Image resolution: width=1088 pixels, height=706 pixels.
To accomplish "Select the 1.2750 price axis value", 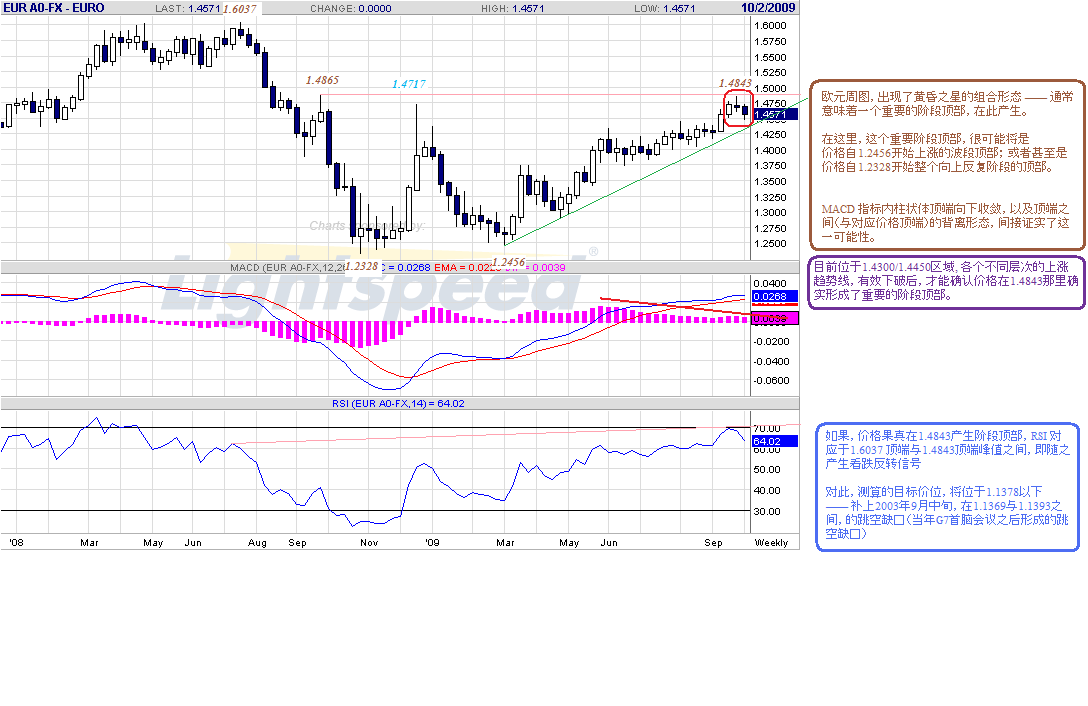I will click(x=770, y=228).
